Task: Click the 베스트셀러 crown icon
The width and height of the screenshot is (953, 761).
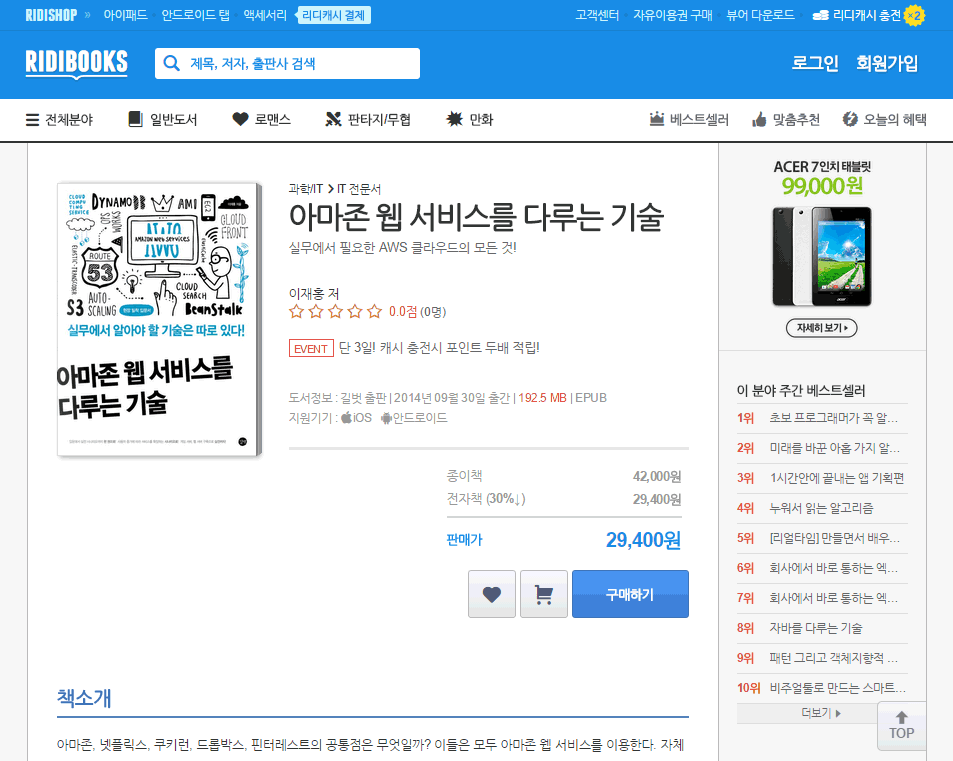Action: click(x=657, y=120)
